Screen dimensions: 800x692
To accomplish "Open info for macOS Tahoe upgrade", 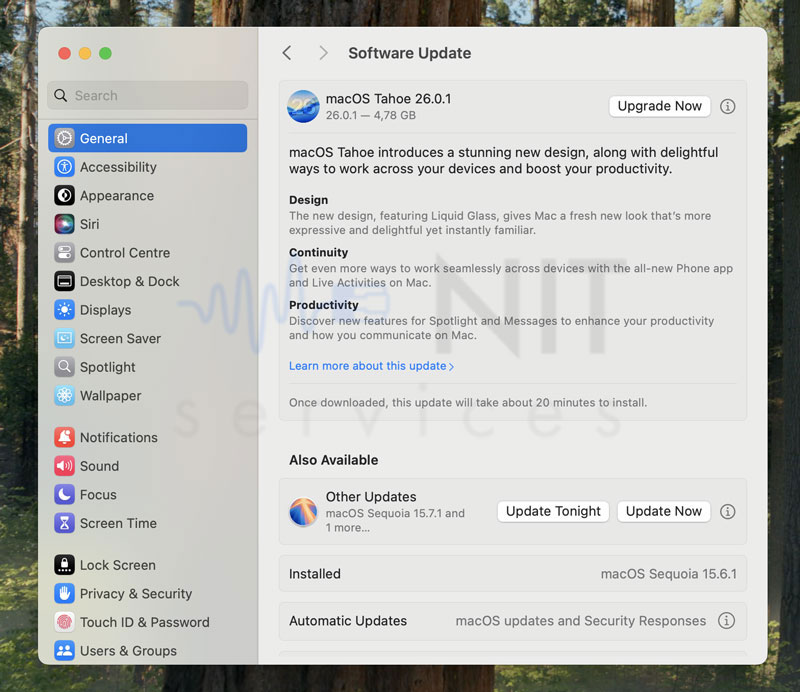I will (727, 106).
